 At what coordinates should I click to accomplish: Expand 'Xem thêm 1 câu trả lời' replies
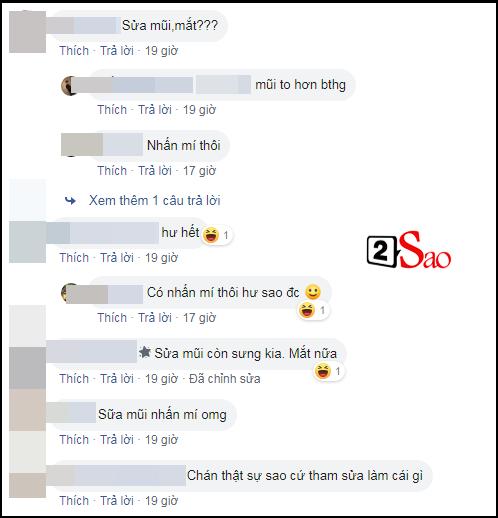[155, 200]
